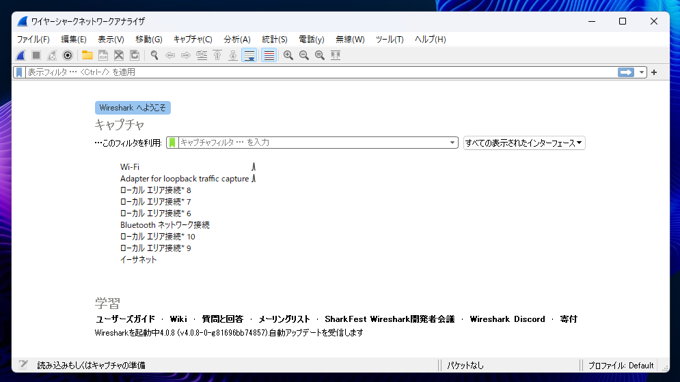Select イーサネット interface
This screenshot has height=382, width=680.
coord(138,260)
